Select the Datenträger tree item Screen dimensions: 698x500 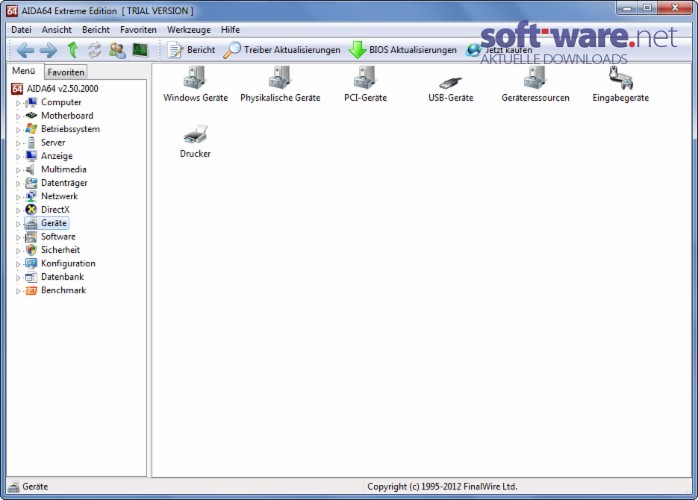(64, 183)
